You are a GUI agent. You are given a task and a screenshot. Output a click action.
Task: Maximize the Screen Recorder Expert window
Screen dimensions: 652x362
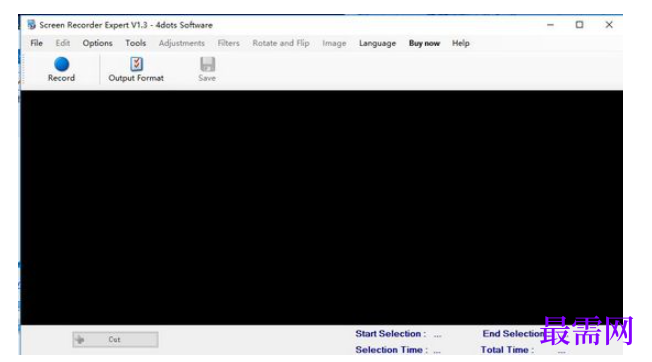[x=579, y=25]
